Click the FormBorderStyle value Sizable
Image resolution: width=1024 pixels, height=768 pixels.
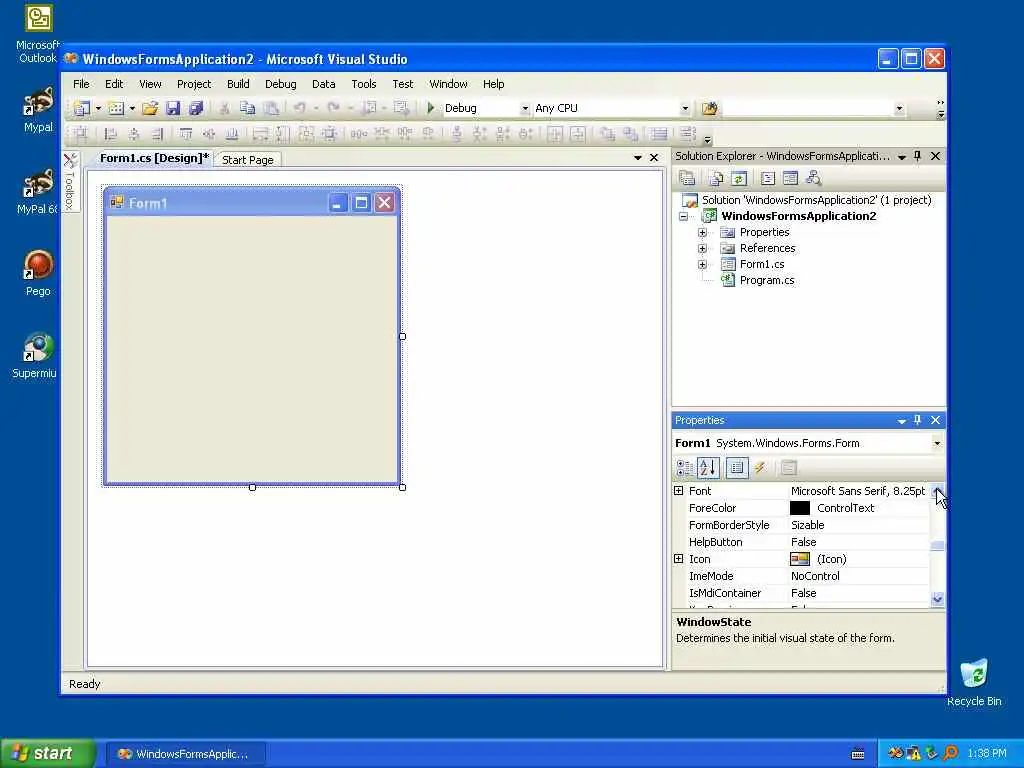tap(808, 525)
